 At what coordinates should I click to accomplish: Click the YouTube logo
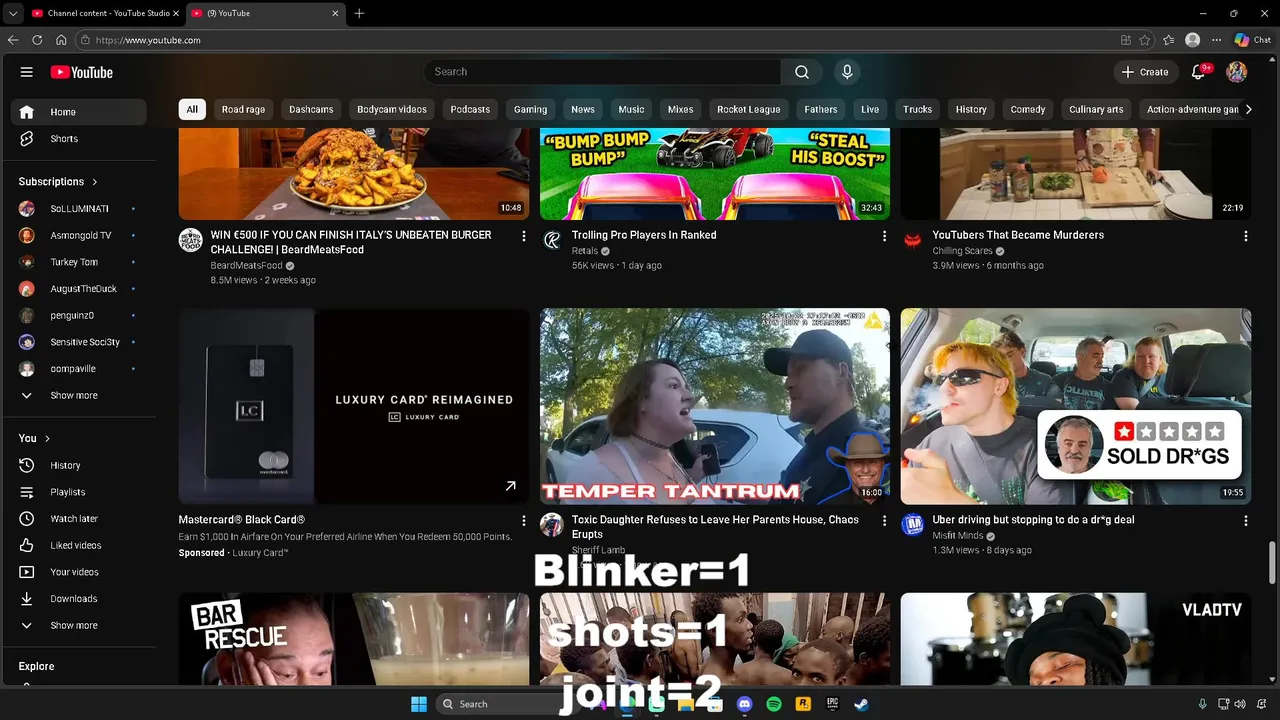(82, 72)
